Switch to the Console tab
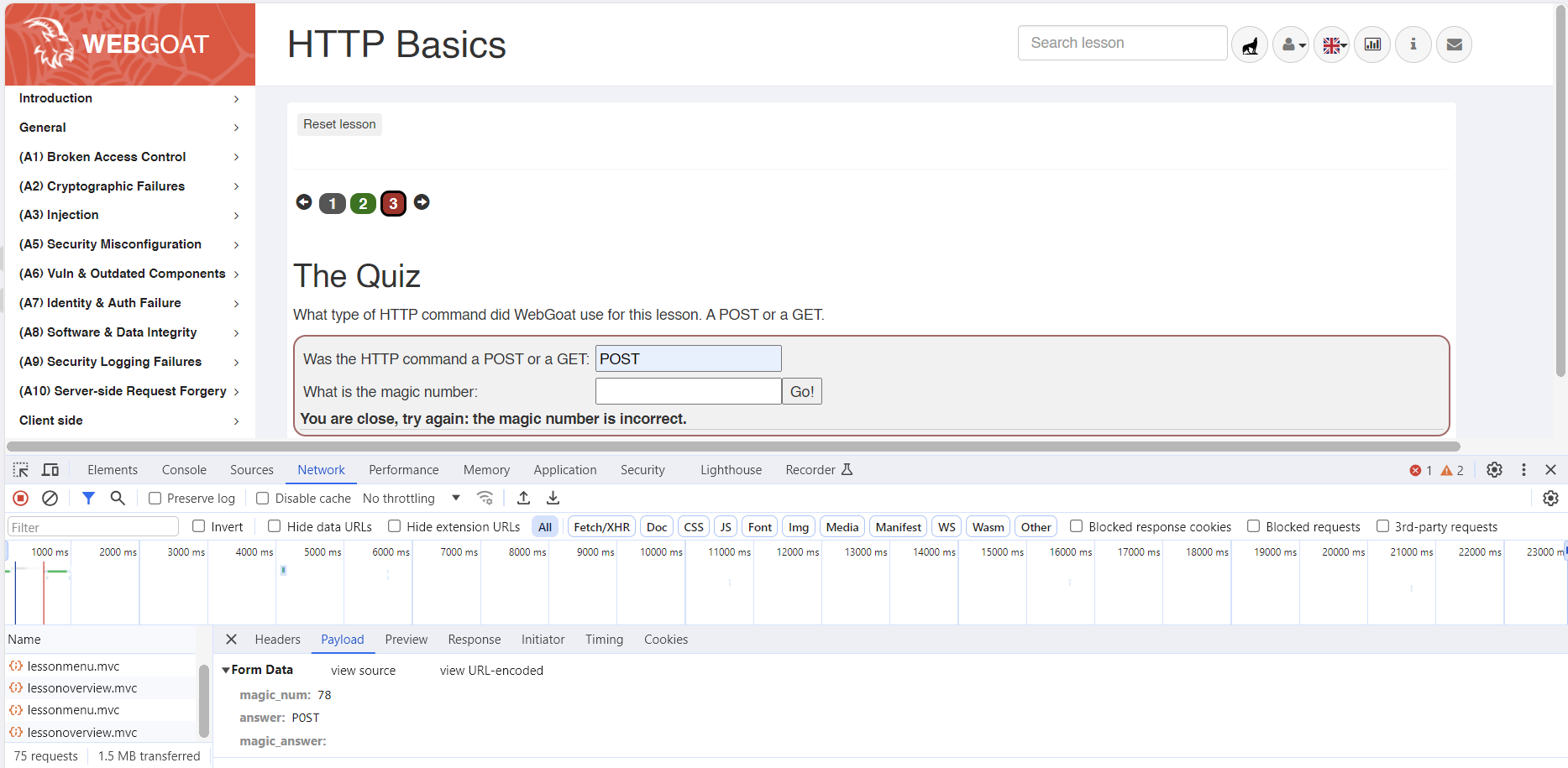The image size is (1568, 768). click(184, 470)
